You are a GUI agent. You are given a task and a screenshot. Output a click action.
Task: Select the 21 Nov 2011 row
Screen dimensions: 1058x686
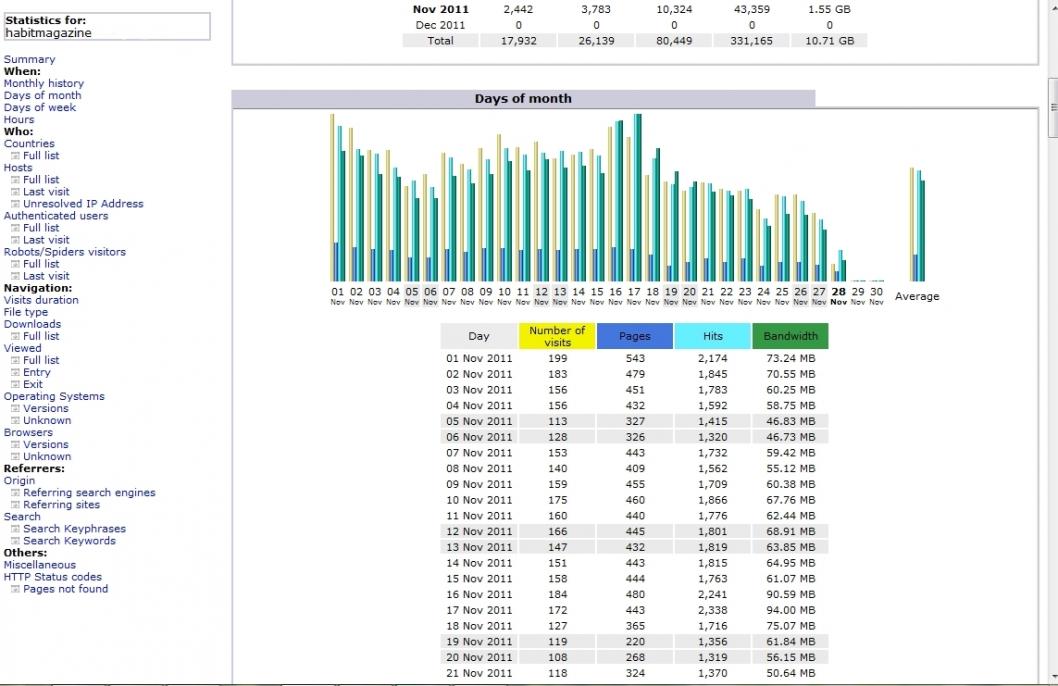coord(634,673)
